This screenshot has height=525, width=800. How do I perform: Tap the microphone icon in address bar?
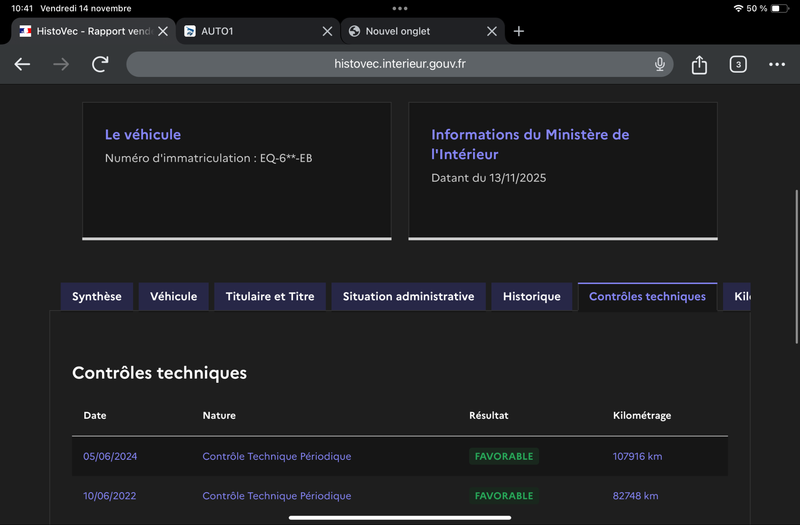(x=660, y=64)
